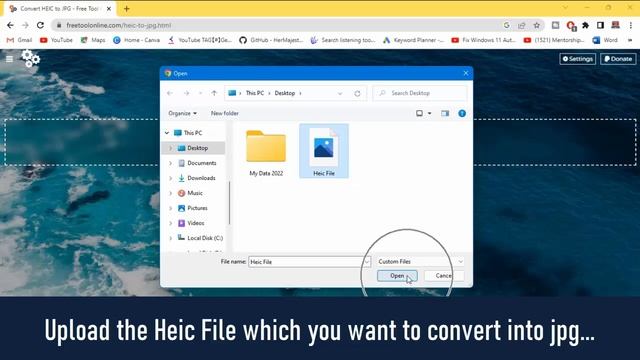Click the File name input field
This screenshot has width=640, height=360.
click(x=306, y=262)
